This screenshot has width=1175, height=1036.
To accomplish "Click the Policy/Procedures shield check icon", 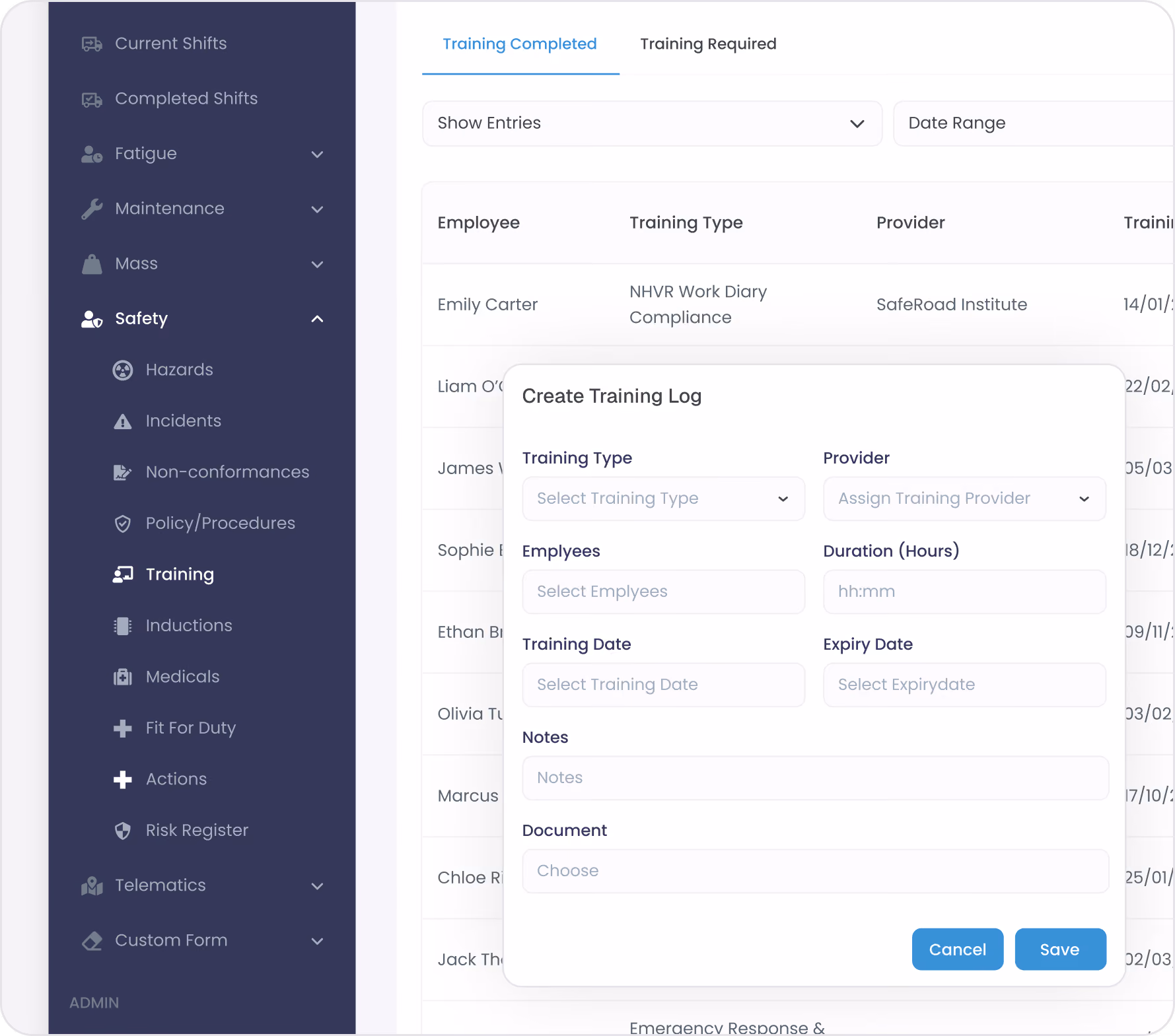I will [x=123, y=524].
